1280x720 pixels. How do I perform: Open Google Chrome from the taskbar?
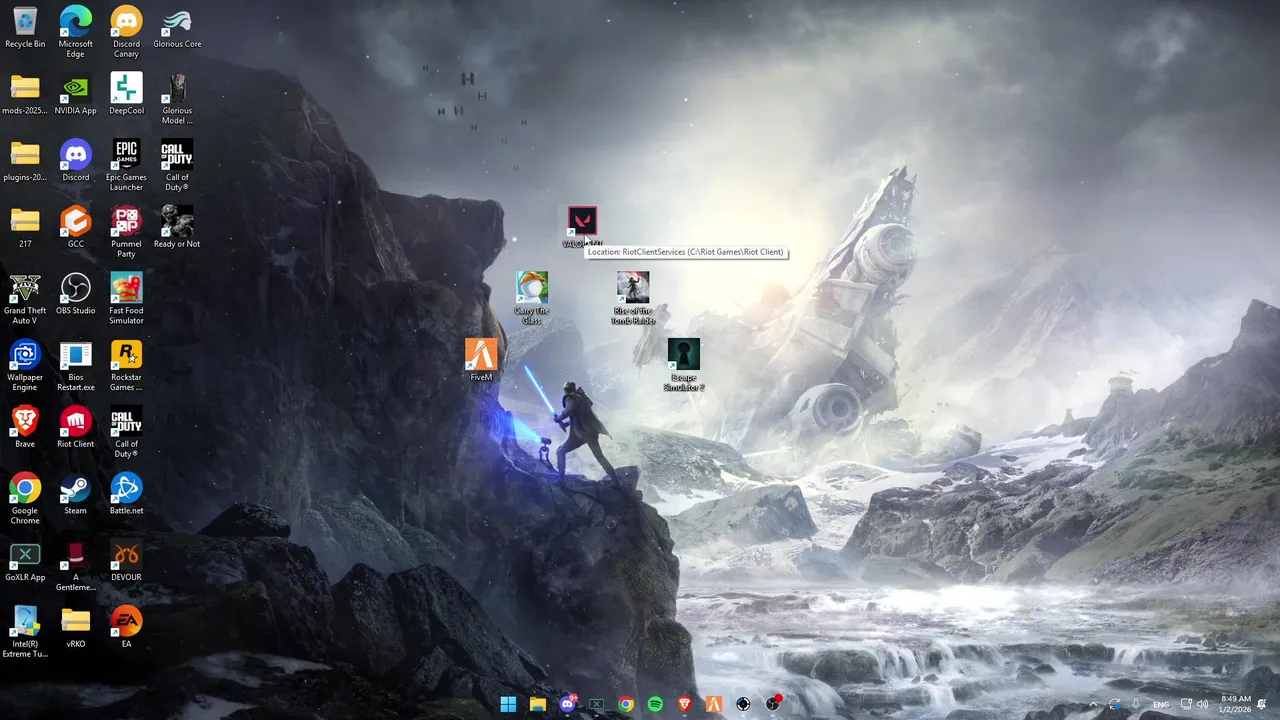point(626,704)
